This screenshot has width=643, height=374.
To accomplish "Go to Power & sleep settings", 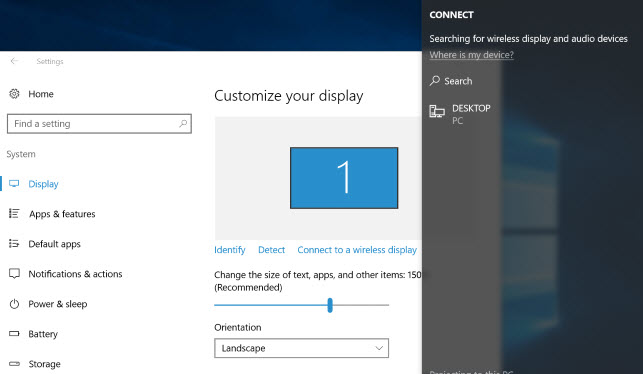I will click(58, 304).
